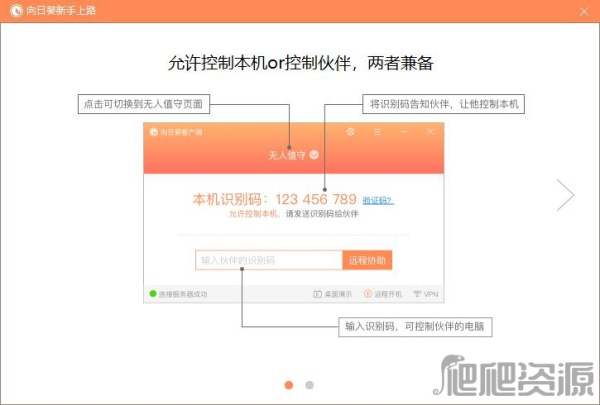Go to the next tutorial page arrow
600x405 pixels.
(x=566, y=195)
